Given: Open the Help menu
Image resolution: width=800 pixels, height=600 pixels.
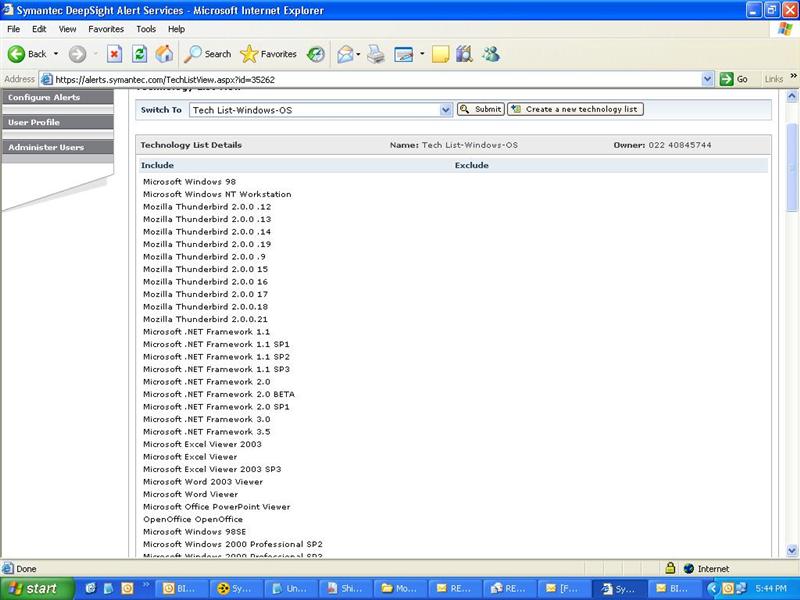Looking at the screenshot, I should click(176, 29).
